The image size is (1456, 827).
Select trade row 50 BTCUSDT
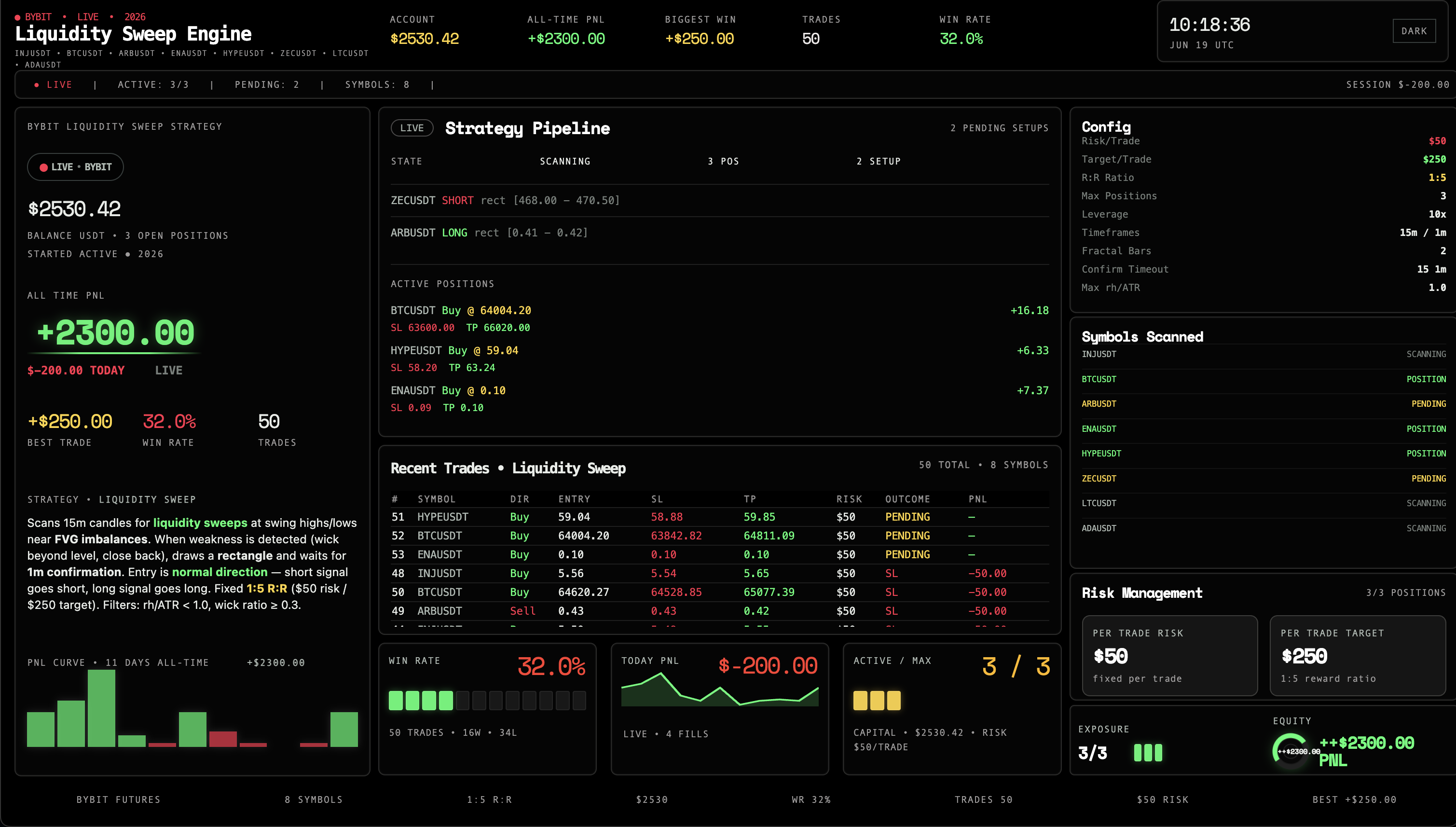[719, 592]
